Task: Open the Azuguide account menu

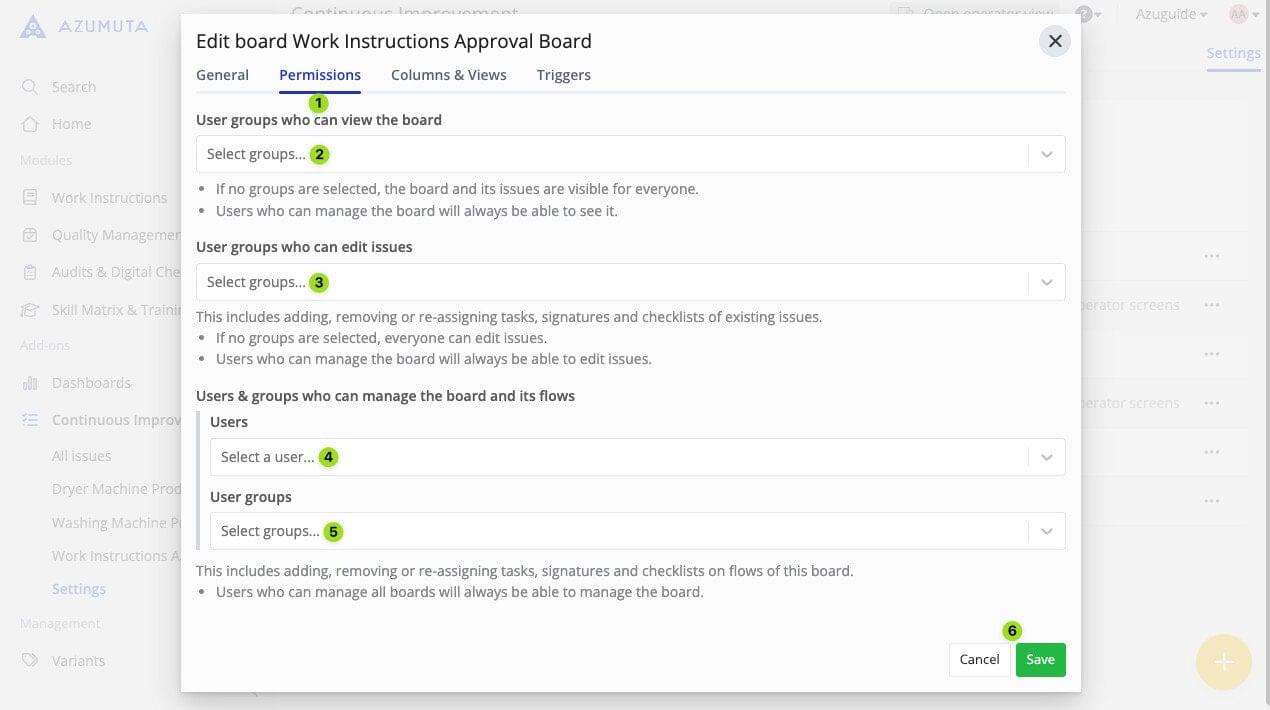Action: click(1171, 14)
